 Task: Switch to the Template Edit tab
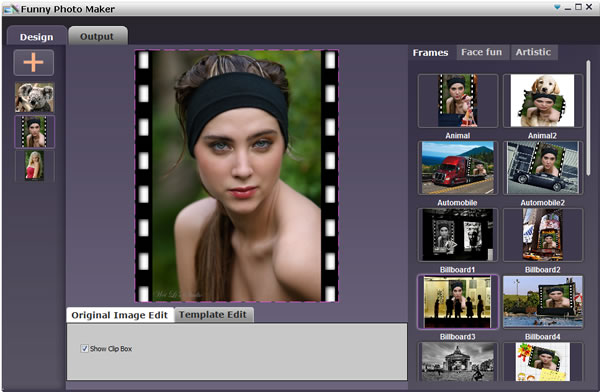[213, 315]
